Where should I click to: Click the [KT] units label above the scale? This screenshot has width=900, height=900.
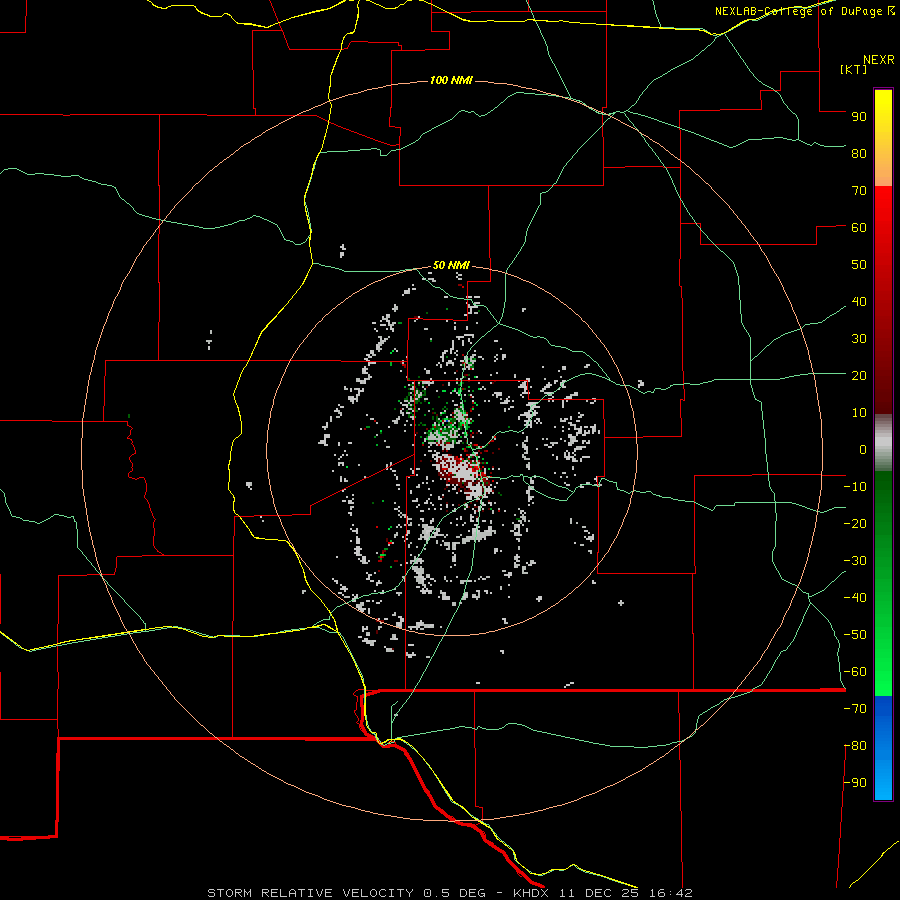point(854,69)
